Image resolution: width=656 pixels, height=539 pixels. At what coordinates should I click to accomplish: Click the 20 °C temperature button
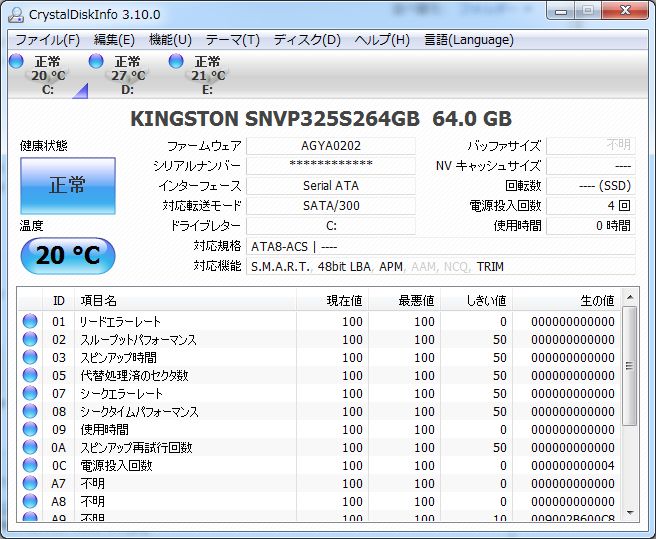68,255
